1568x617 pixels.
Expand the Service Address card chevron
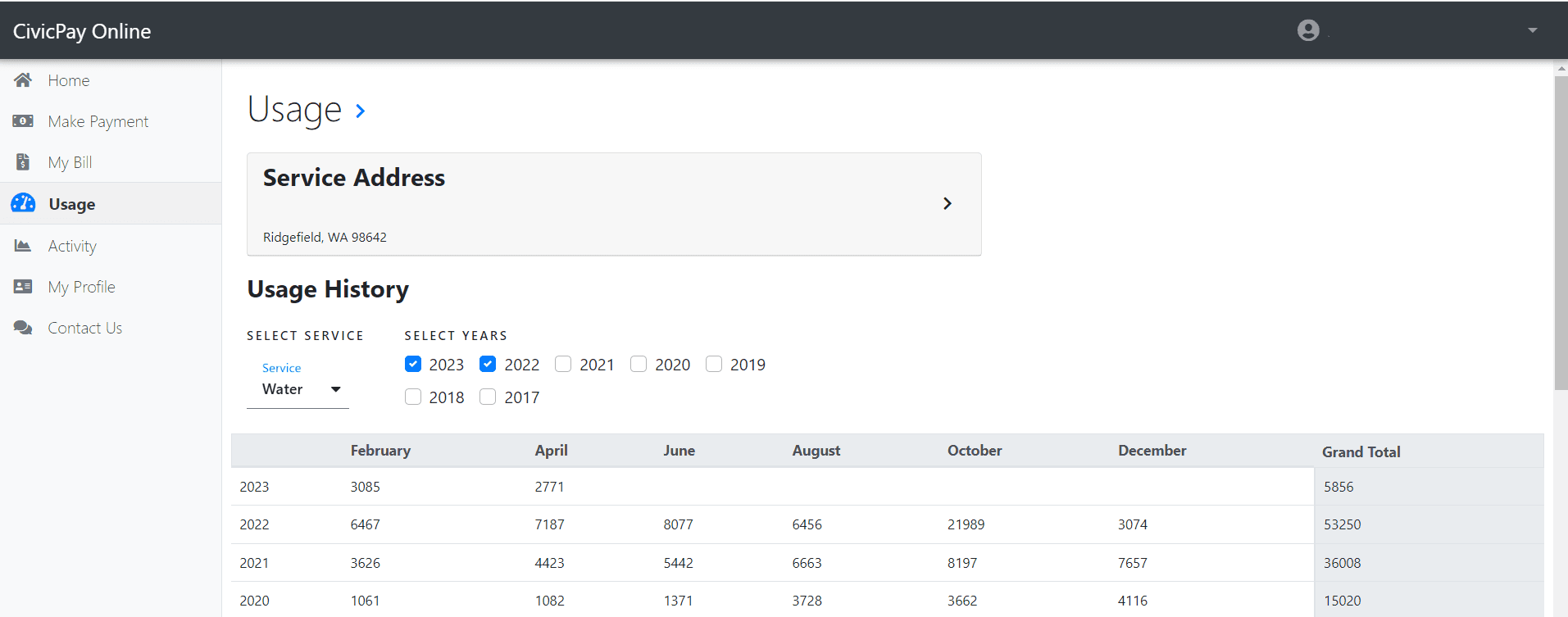947,203
